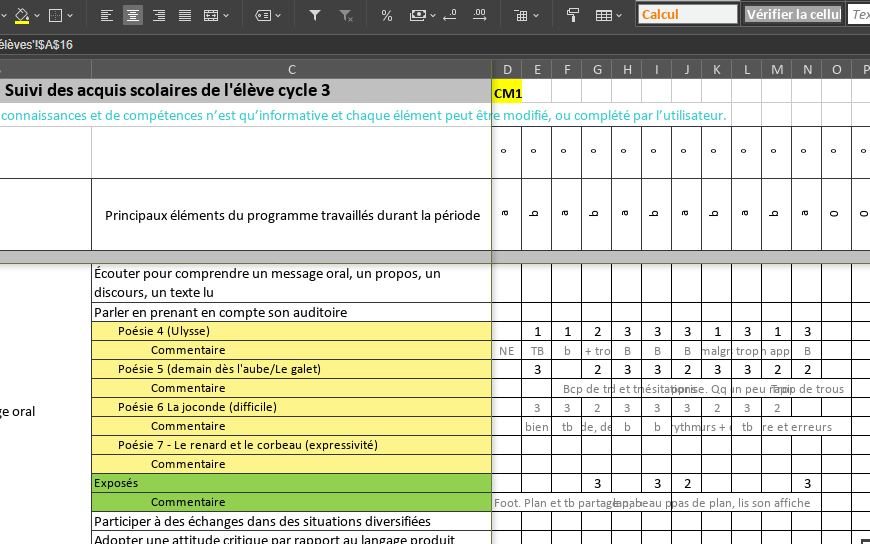870x544 pixels.
Task: Click the Principaux éléments du programme cell
Action: [292, 215]
